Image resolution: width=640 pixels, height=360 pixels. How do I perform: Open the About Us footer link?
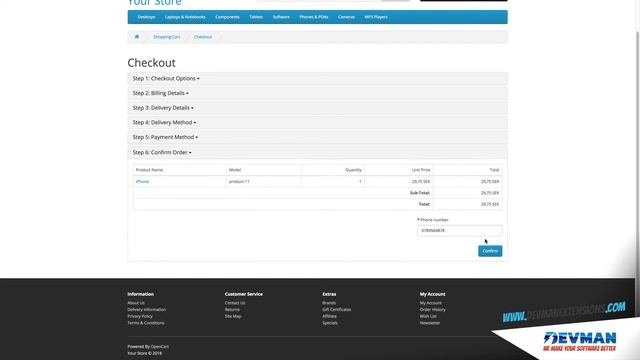pos(136,303)
